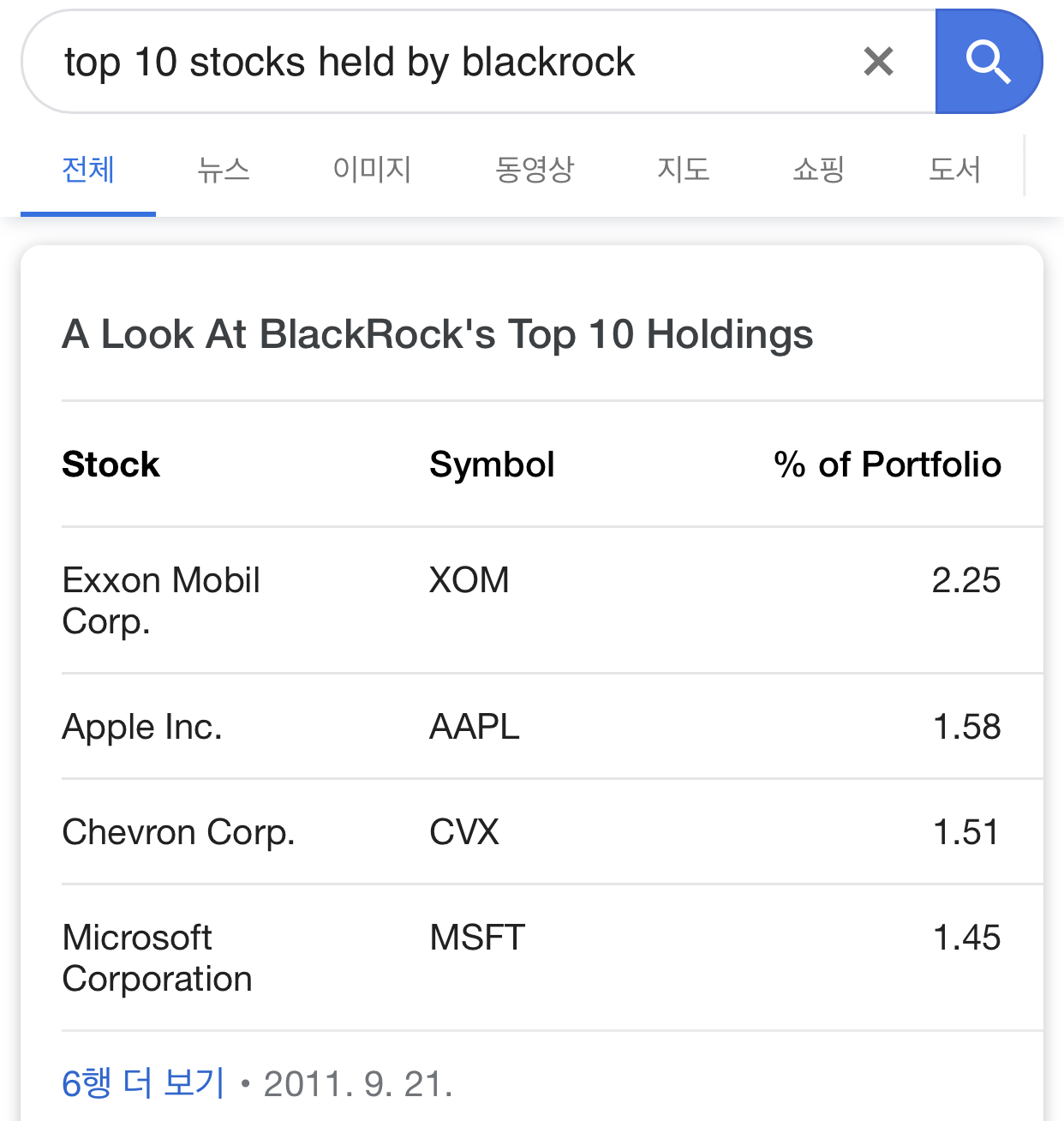The width and height of the screenshot is (1064, 1121).
Task: Open the 쇼핑 tab
Action: pos(819,170)
